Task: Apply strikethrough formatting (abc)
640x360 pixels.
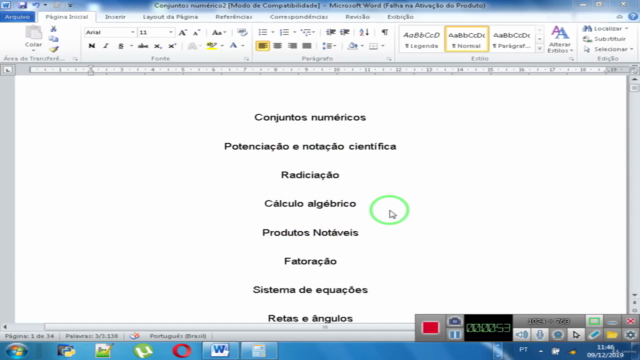Action: click(143, 46)
